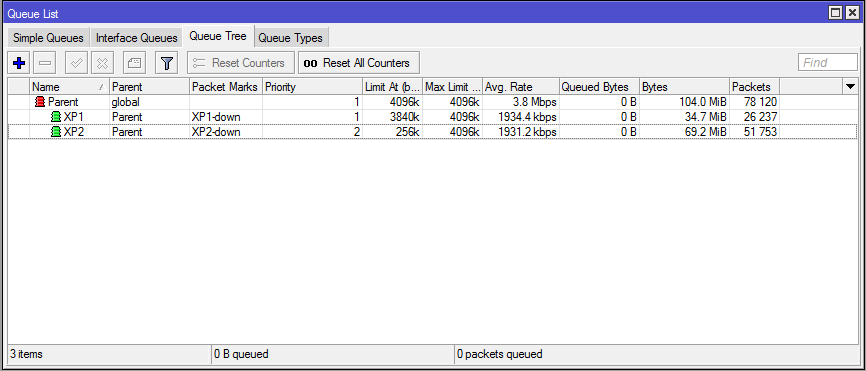Select the Parent queue row name
This screenshot has width=866, height=371.
63,102
